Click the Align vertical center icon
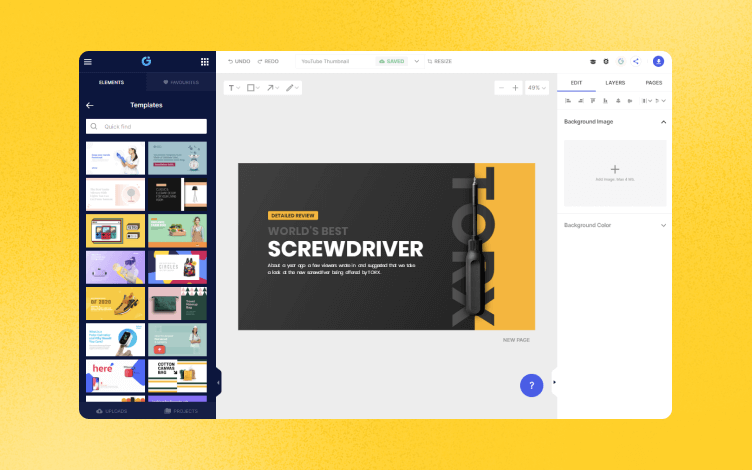The height and width of the screenshot is (470, 752). click(618, 101)
